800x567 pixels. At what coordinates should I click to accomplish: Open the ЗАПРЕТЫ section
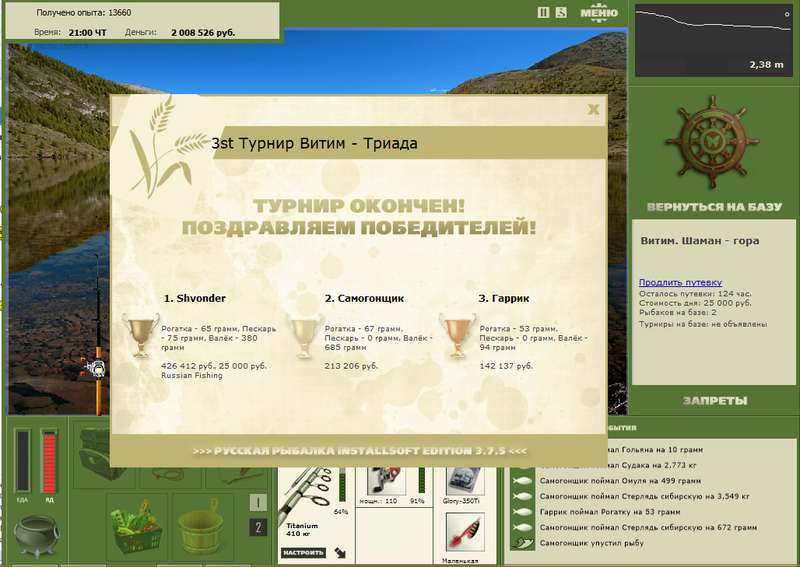715,401
